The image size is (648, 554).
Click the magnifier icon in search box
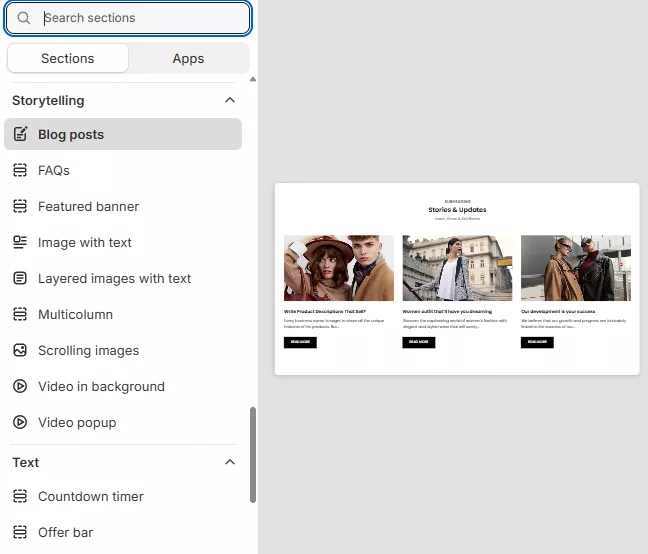pyautogui.click(x=25, y=18)
